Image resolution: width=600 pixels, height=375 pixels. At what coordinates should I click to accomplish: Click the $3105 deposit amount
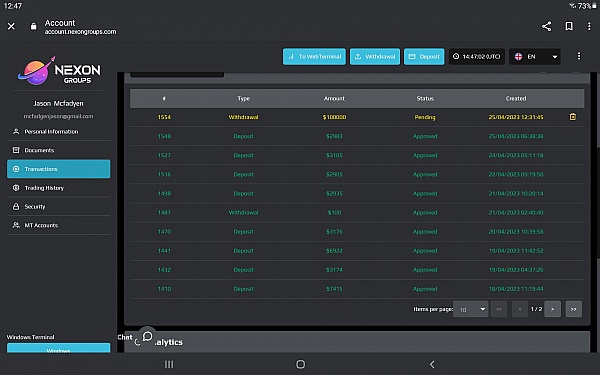334,155
